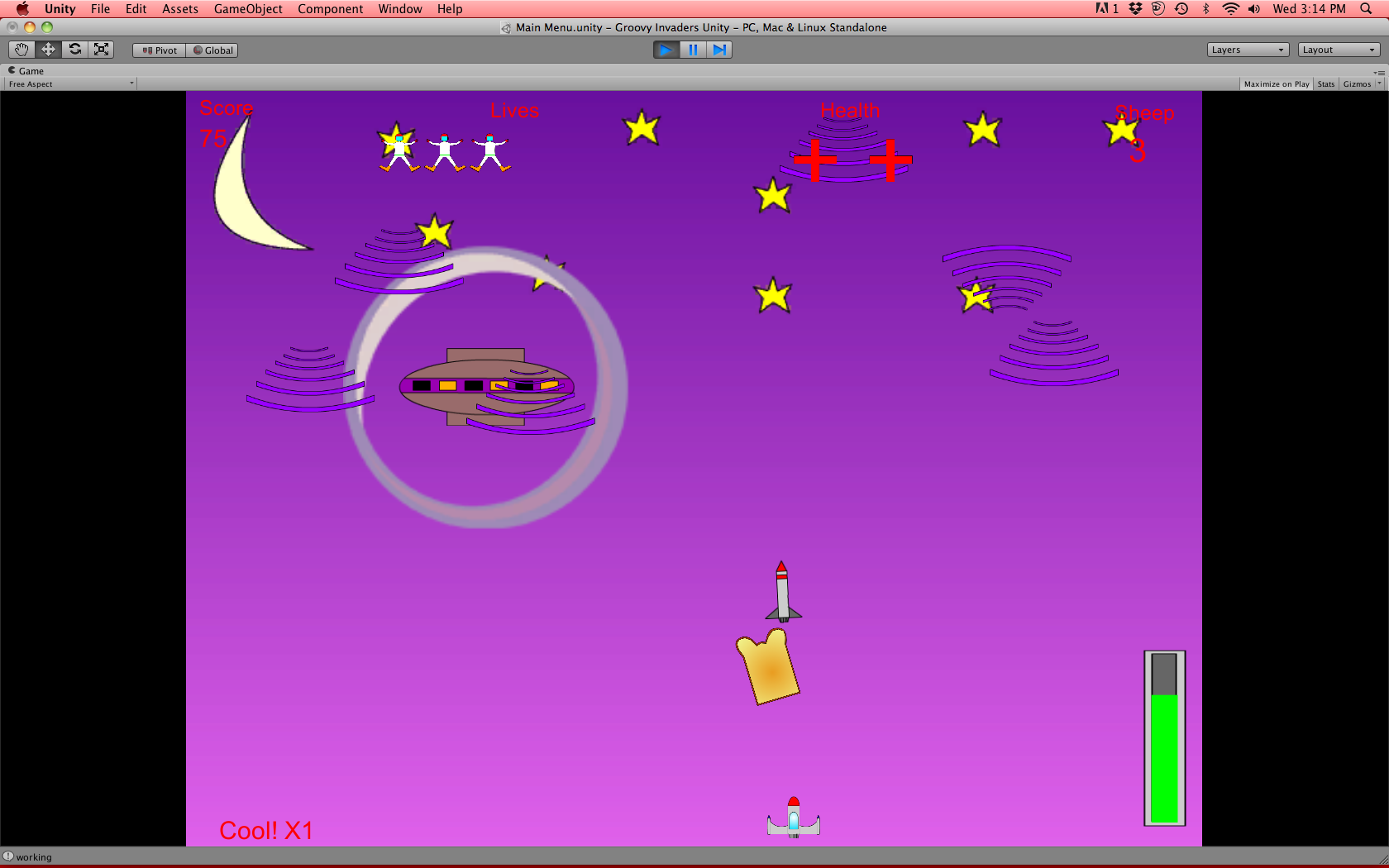Image resolution: width=1389 pixels, height=868 pixels.
Task: Open the Apple menu
Action: click(x=22, y=8)
